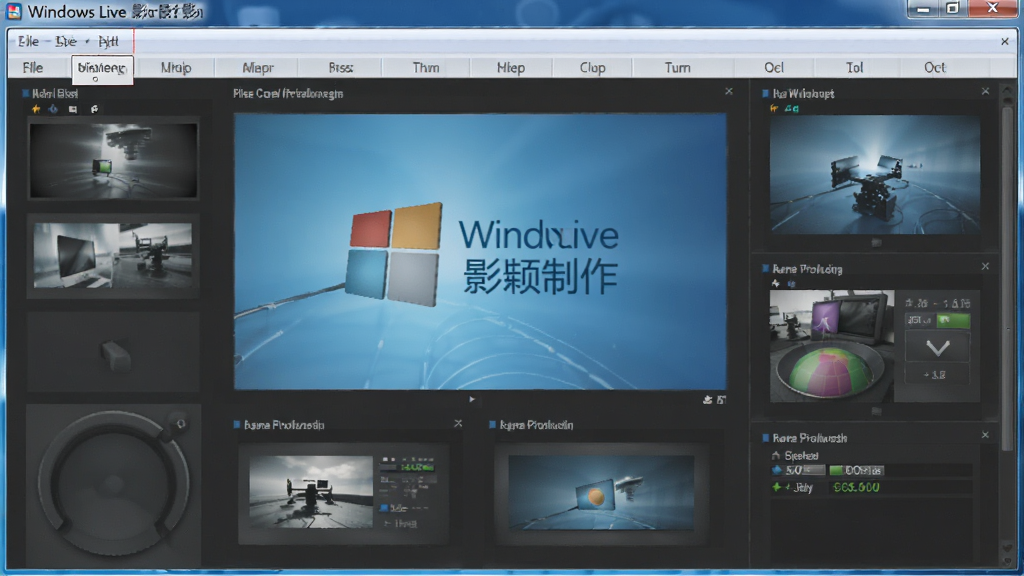Screen dimensions: 1024x576
Task: Click the yellow star icon in the top-left panel
Action: [x=36, y=109]
